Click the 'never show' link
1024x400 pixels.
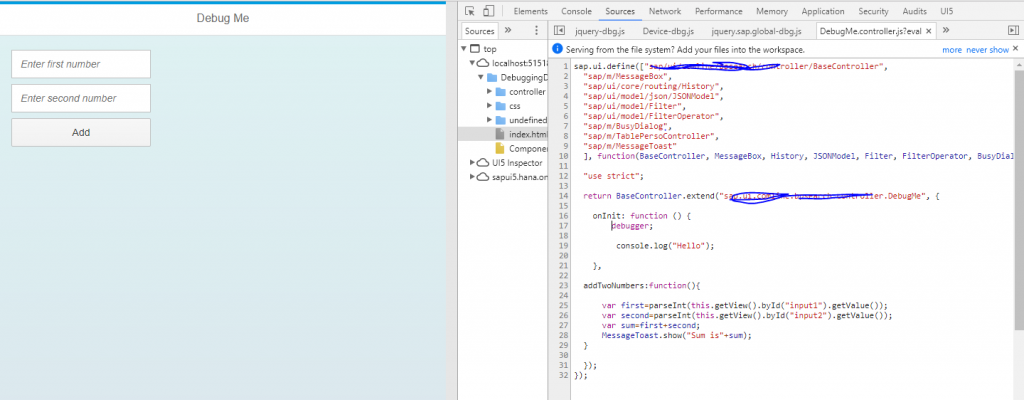(x=987, y=50)
